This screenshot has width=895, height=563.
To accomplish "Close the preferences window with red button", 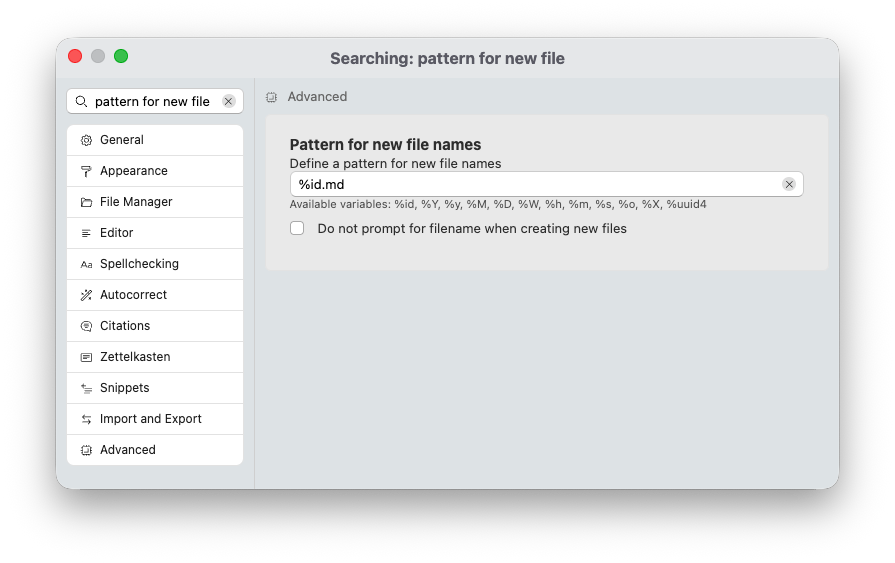I will coord(75,56).
